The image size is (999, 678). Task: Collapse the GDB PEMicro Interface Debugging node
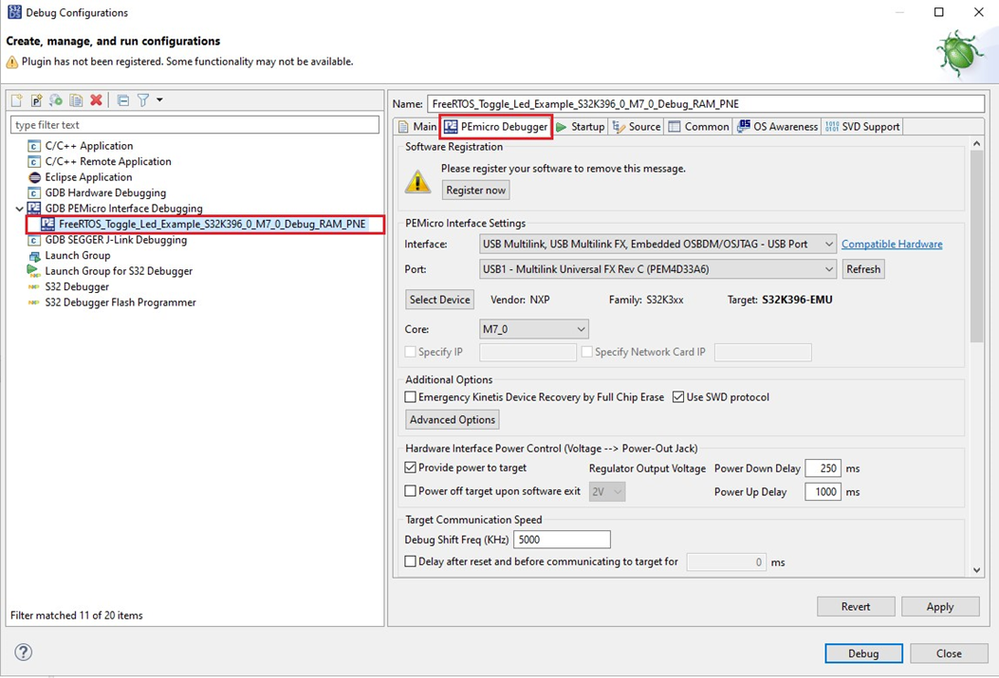point(19,208)
